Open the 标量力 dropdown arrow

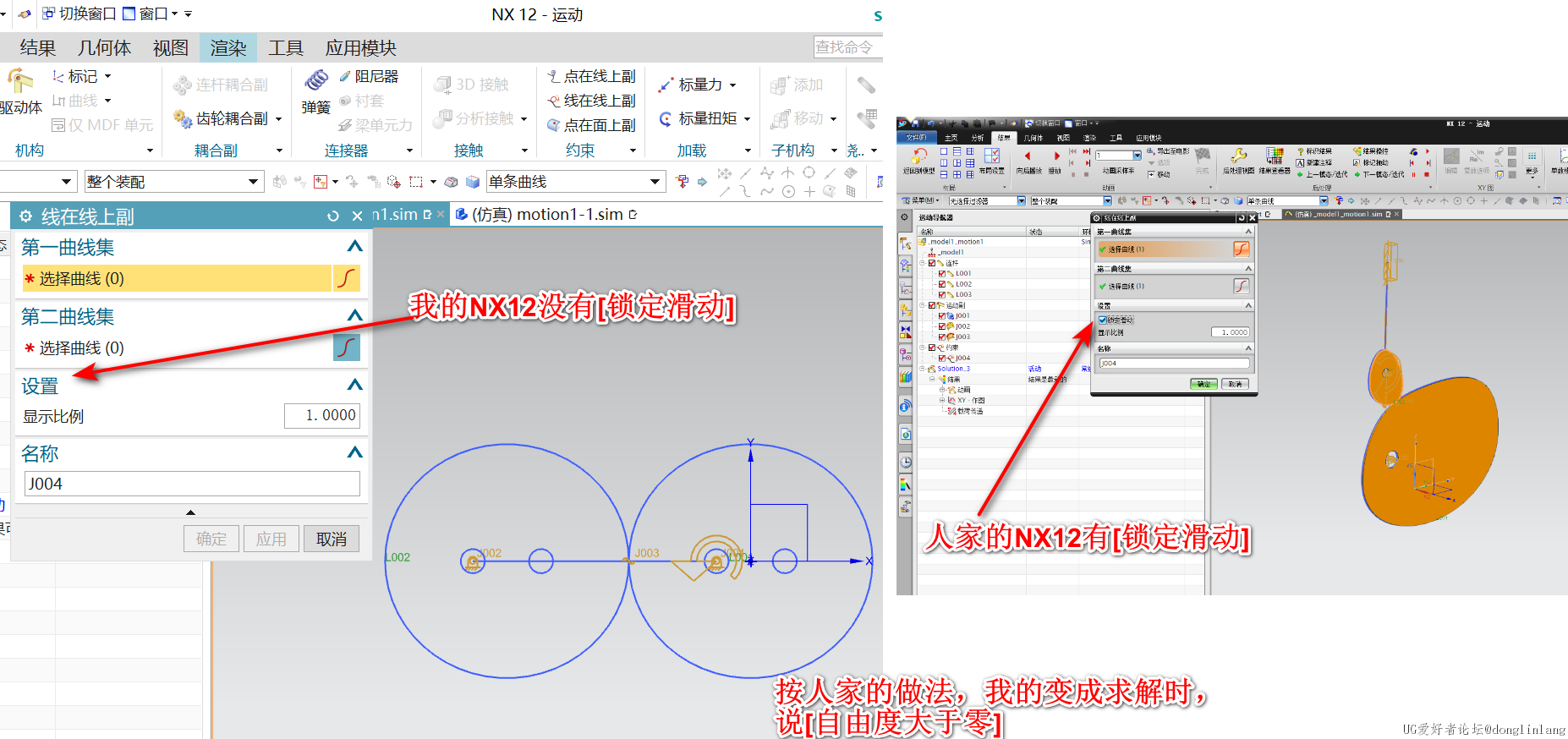[x=732, y=85]
